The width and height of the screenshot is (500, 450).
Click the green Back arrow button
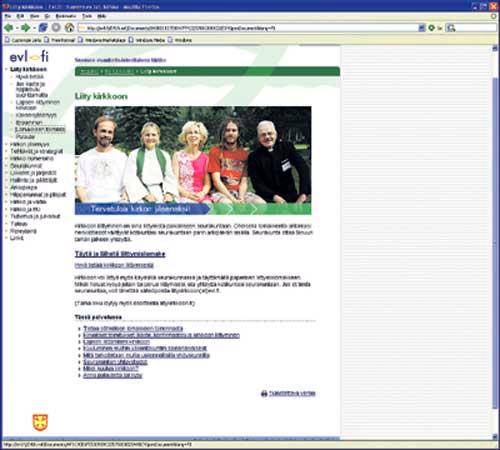(9, 28)
